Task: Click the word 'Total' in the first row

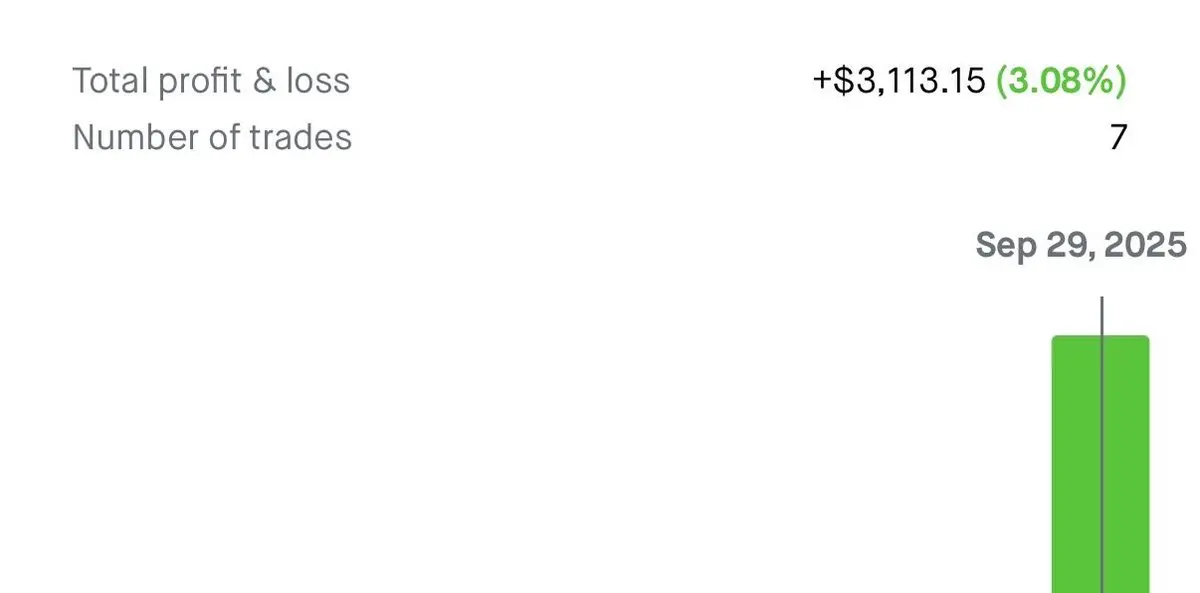Action: [106, 81]
